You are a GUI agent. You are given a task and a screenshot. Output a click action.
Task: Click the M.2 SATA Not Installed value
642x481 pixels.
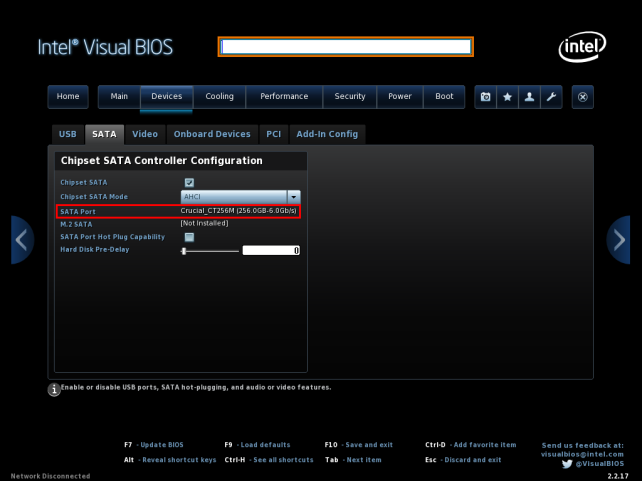pos(204,224)
